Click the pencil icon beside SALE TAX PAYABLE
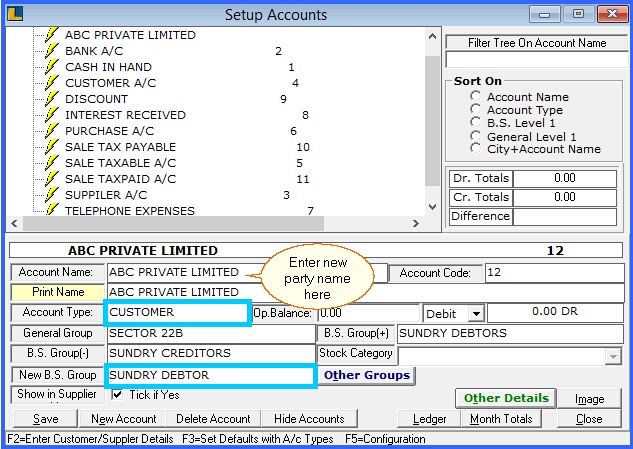This screenshot has height=449, width=633. tap(53, 147)
